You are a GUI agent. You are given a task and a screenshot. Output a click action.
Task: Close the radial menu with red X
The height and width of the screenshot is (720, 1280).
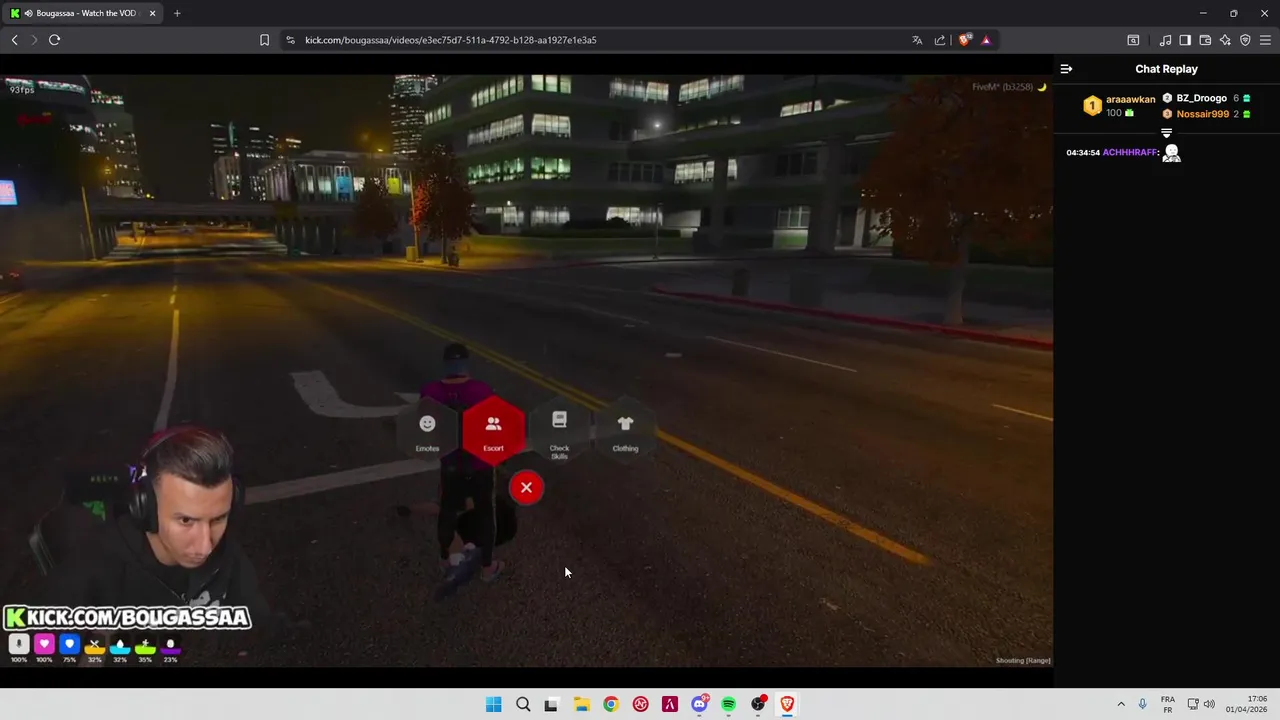click(x=526, y=488)
